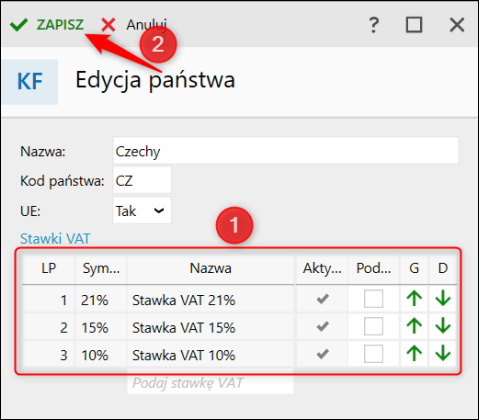Move Stawka VAT 15% up with arrow
The image size is (479, 420).
tap(414, 326)
